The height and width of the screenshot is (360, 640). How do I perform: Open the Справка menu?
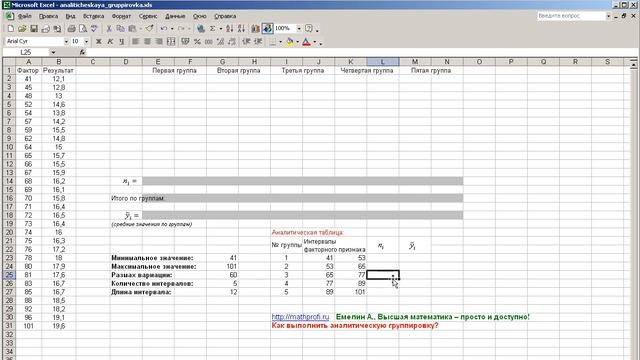225,16
